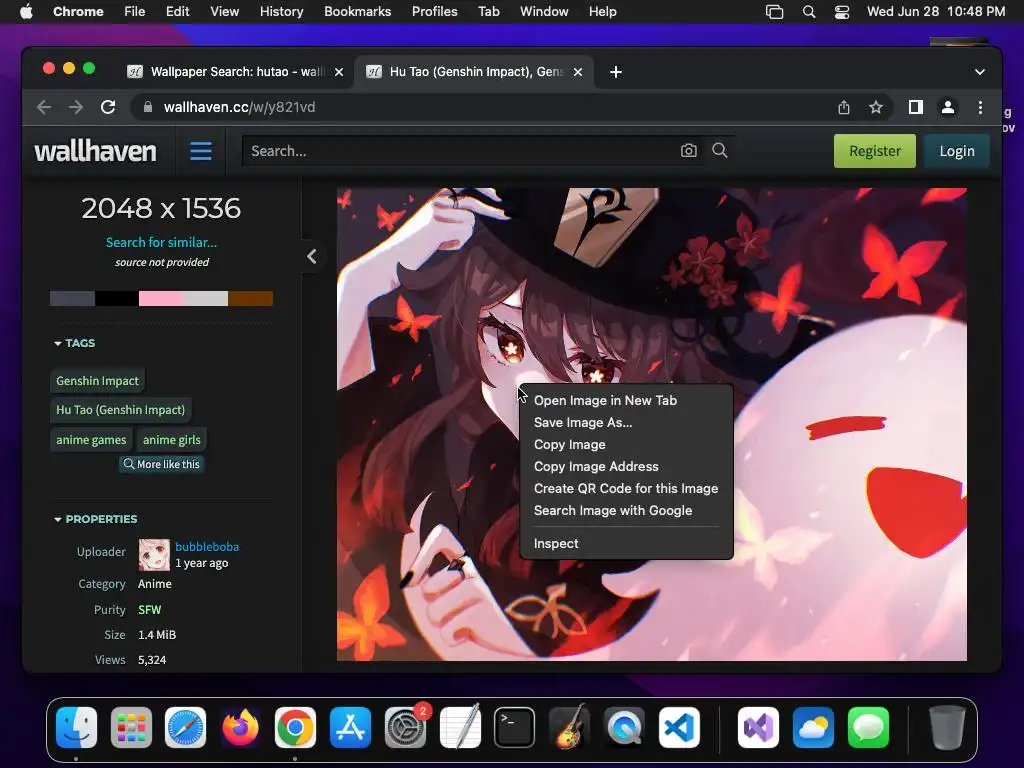This screenshot has width=1024, height=768.
Task: Open Safari from the dock
Action: click(185, 728)
